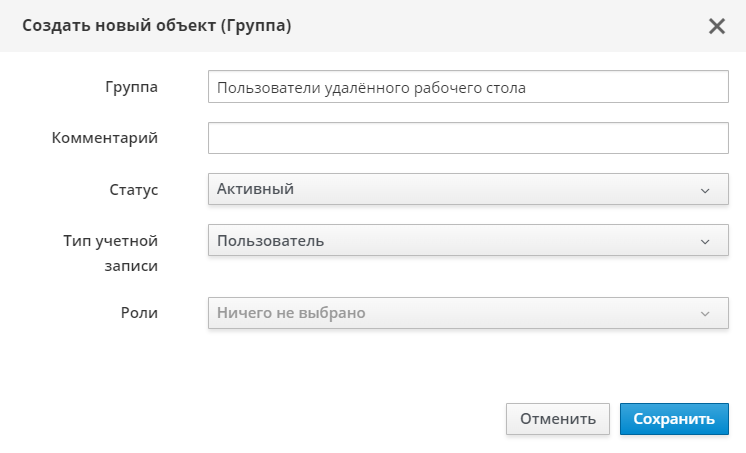Click the Группа field label
This screenshot has height=453, width=746.
point(132,87)
